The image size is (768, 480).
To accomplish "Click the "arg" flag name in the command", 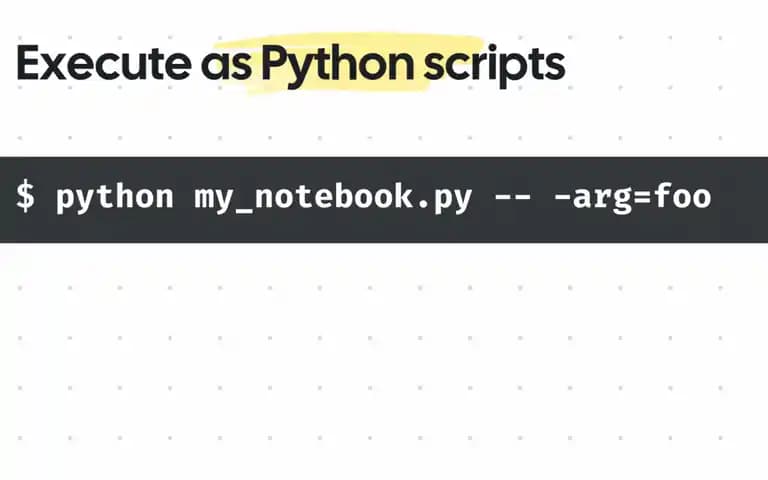I will [602, 199].
